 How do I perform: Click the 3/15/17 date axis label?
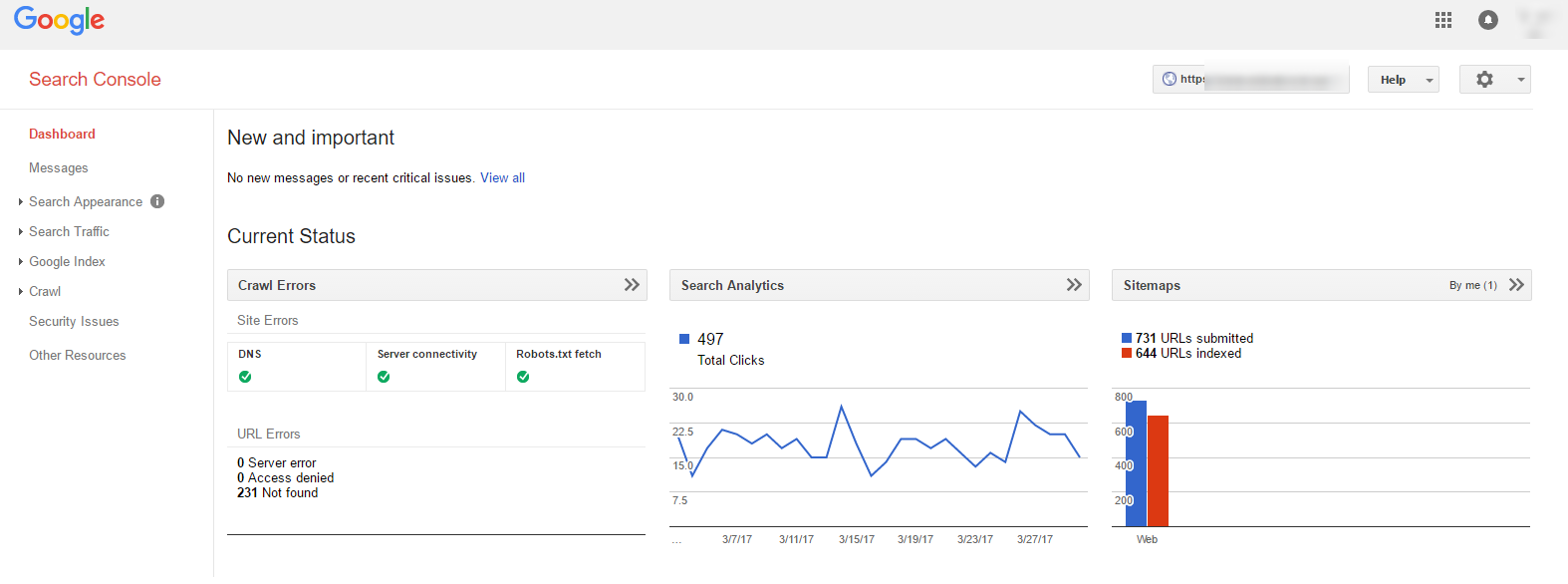pos(857,539)
